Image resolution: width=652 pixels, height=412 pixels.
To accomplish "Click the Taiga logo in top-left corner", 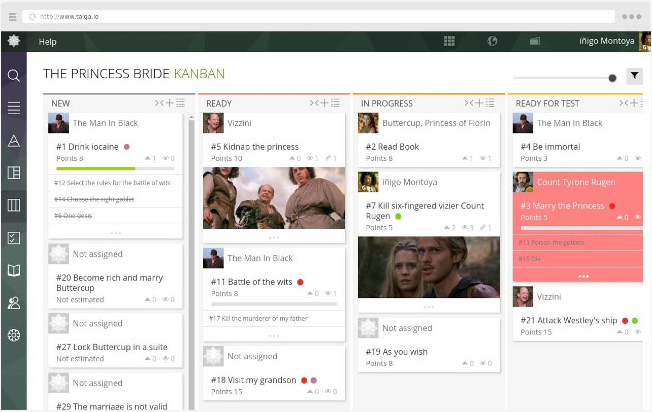I will [x=13, y=41].
